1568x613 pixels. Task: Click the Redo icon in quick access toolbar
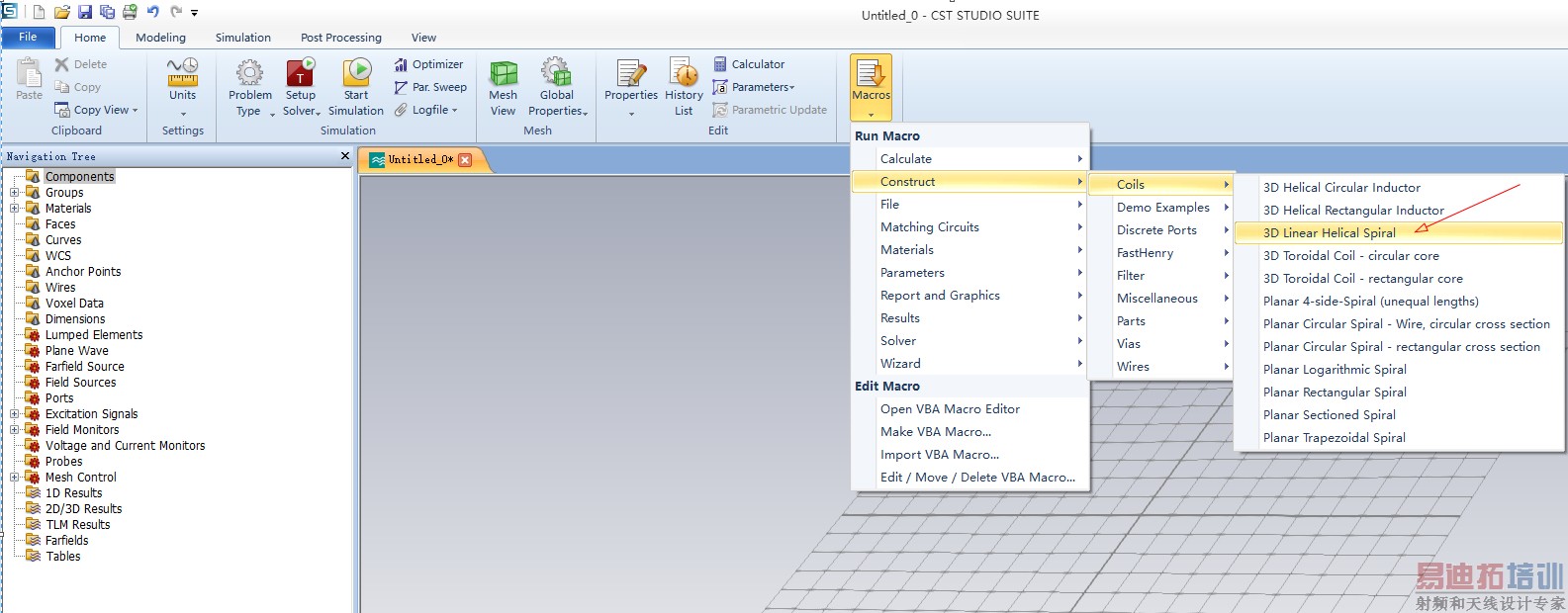[x=176, y=12]
